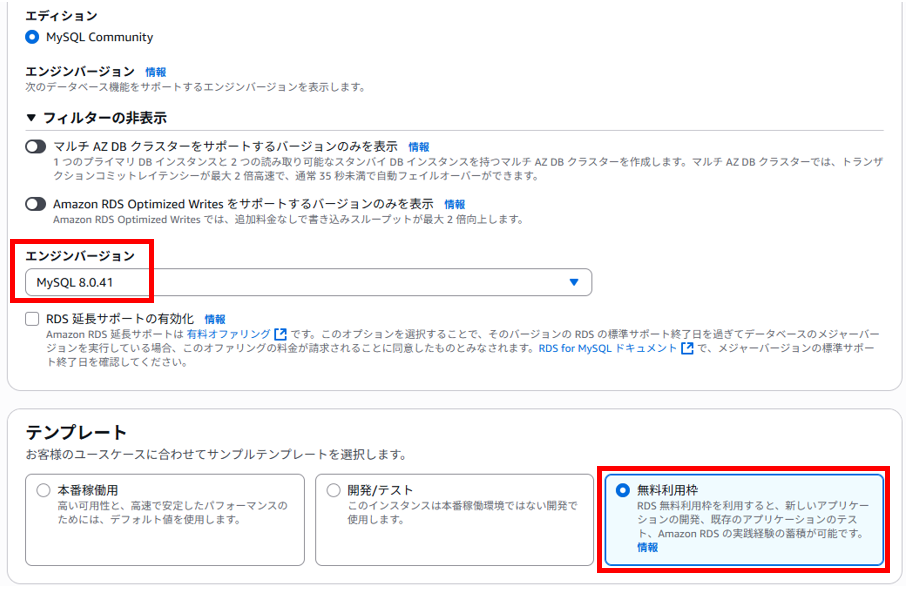Image resolution: width=907 pixels, height=589 pixels.
Task: Open the 情報 link beside the エンジンバージョン heading
Action: coord(156,72)
